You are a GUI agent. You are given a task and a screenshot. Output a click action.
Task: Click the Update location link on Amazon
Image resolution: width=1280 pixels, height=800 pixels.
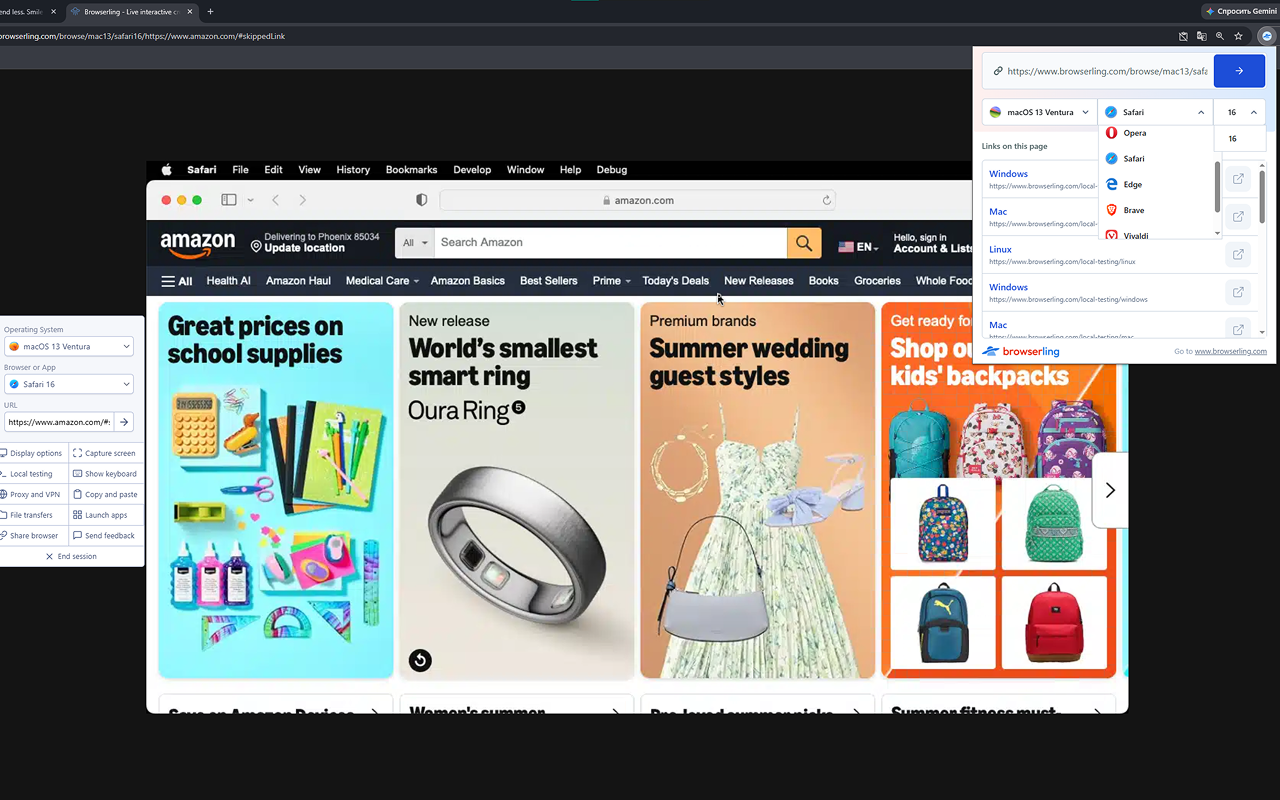[304, 248]
